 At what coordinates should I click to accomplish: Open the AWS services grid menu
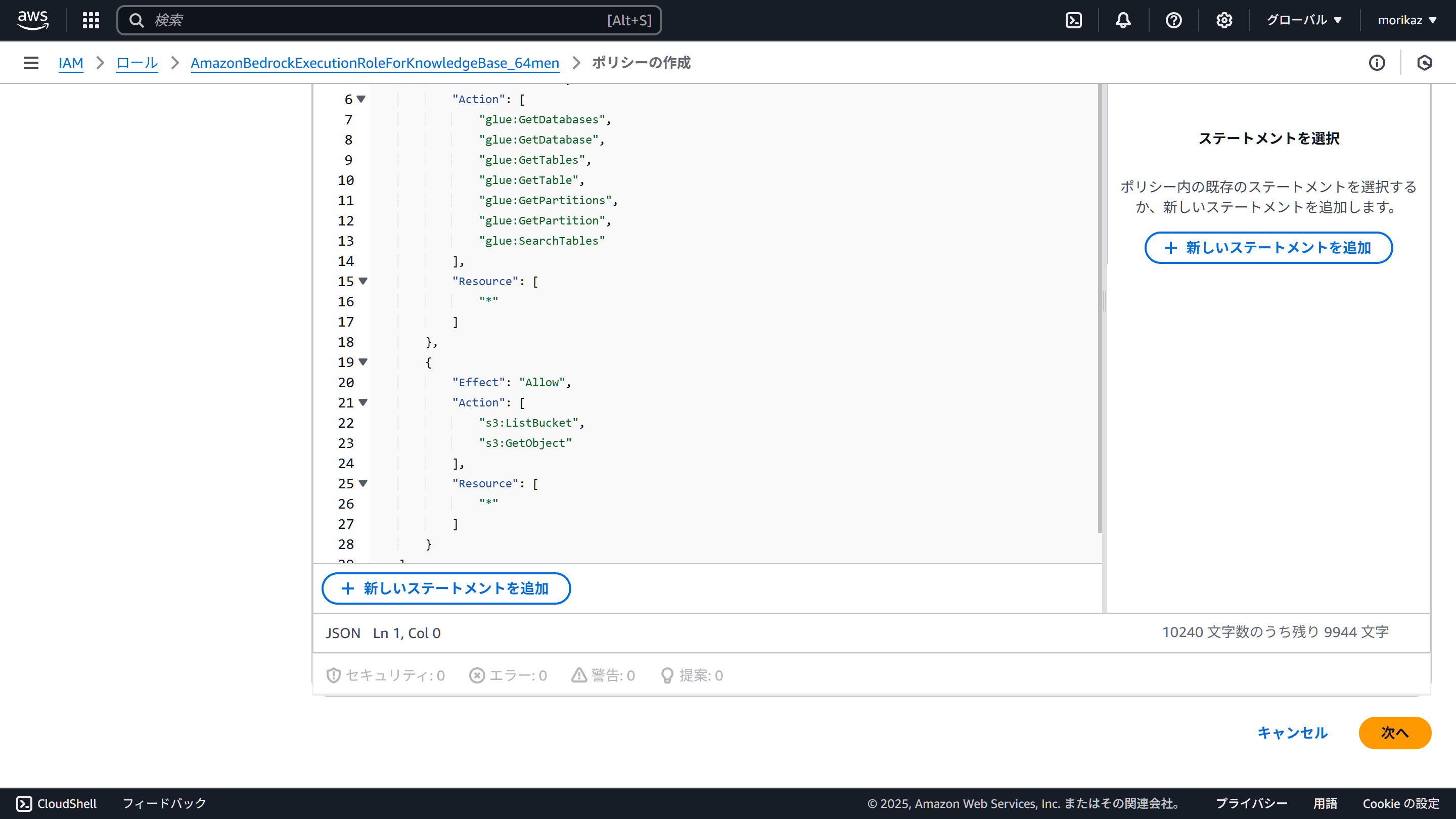pos(90,20)
